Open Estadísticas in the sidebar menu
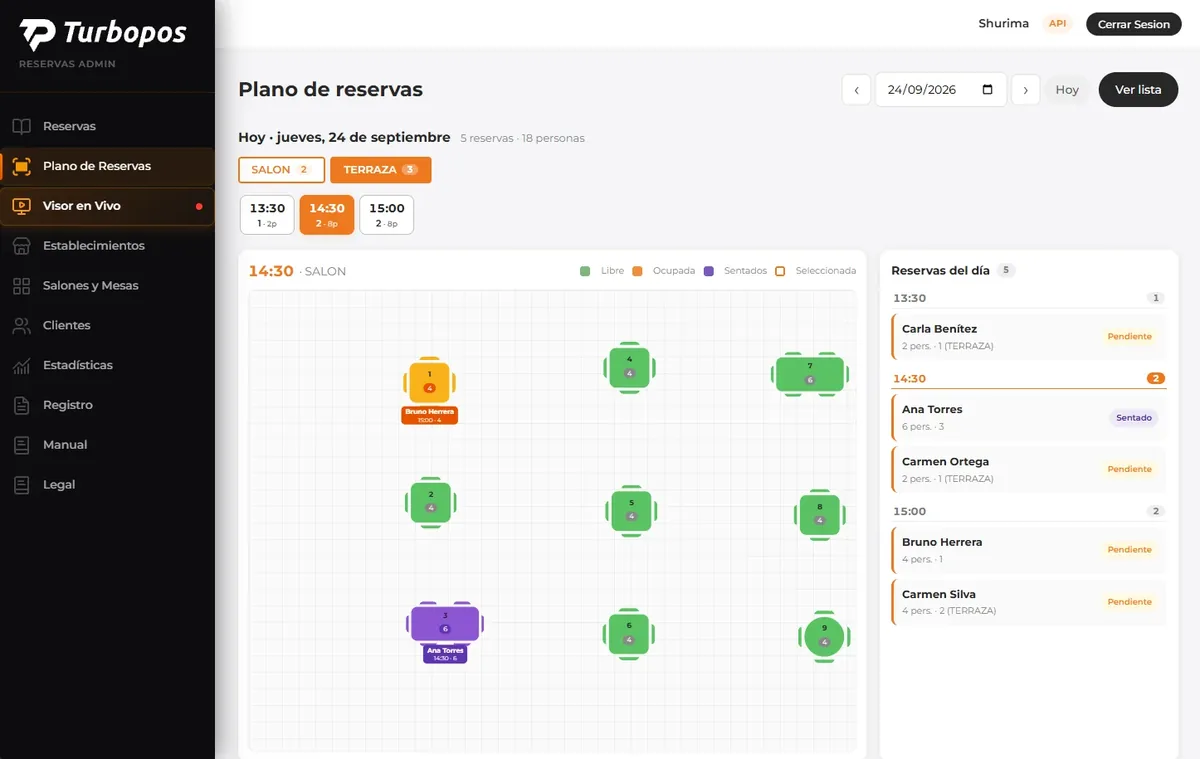Viewport: 1200px width, 759px height. coord(107,366)
